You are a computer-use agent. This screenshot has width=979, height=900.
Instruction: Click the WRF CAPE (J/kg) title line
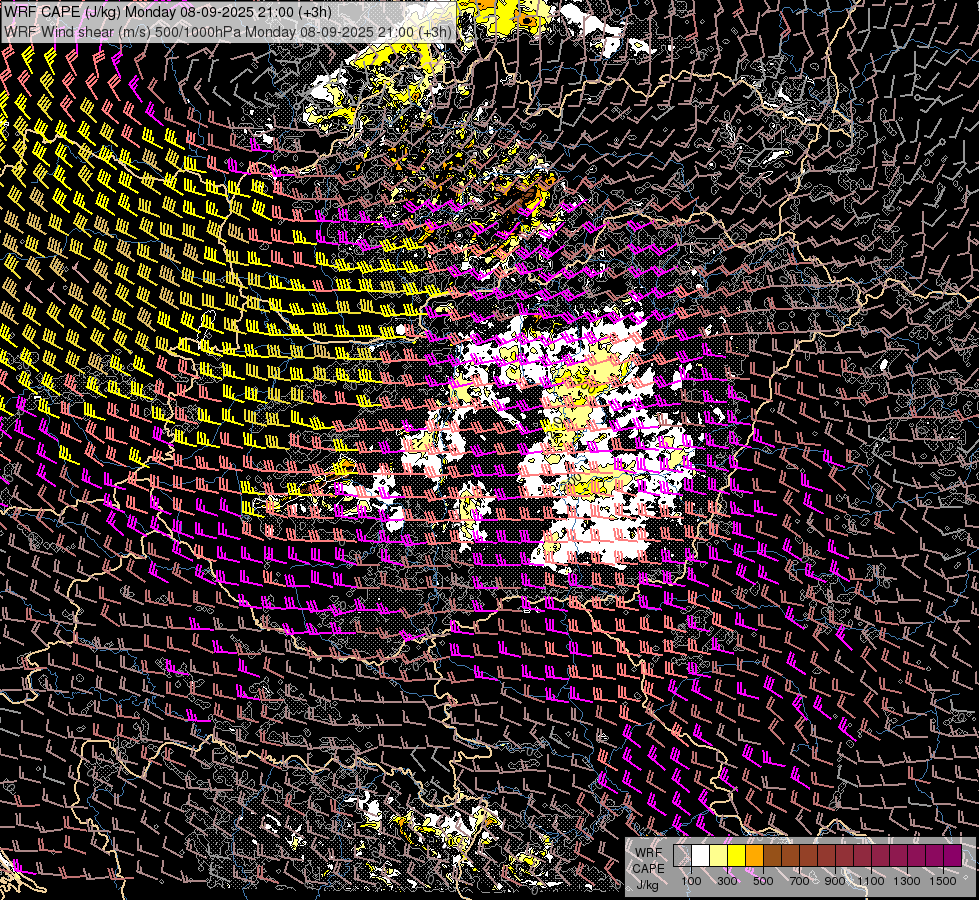167,12
